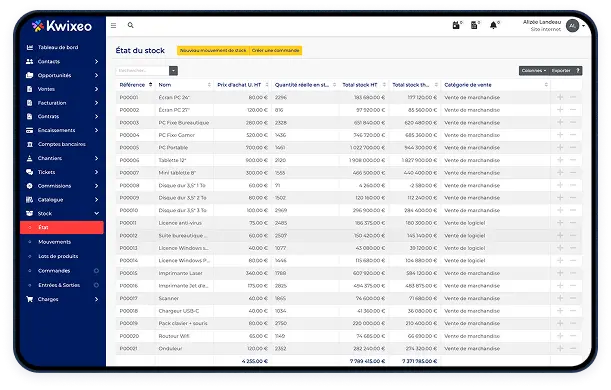Expand the Opportunités submenu chevron
The image size is (611, 390).
pyautogui.click(x=96, y=75)
